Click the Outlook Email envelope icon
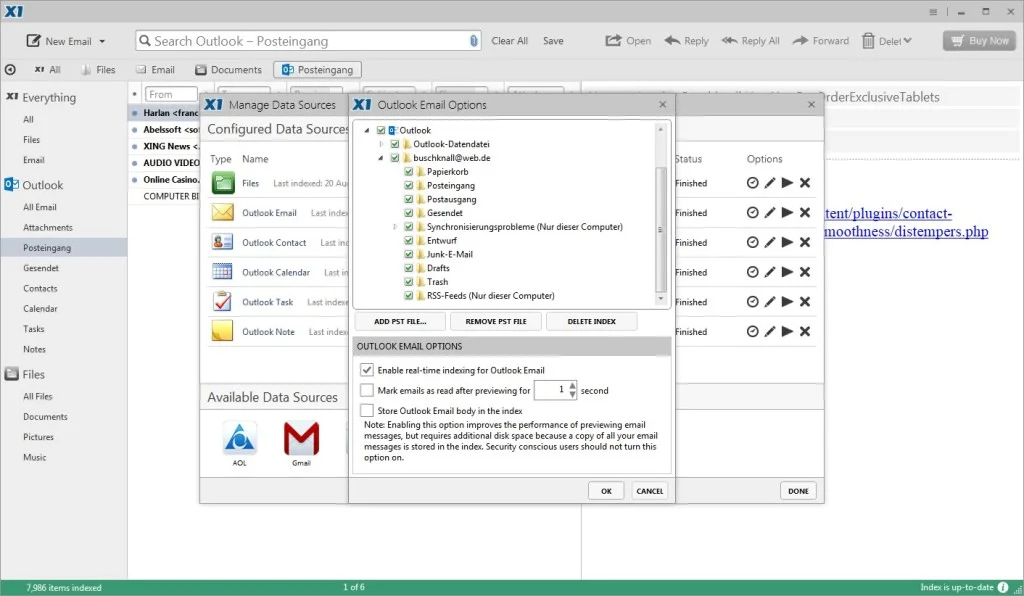 click(223, 213)
